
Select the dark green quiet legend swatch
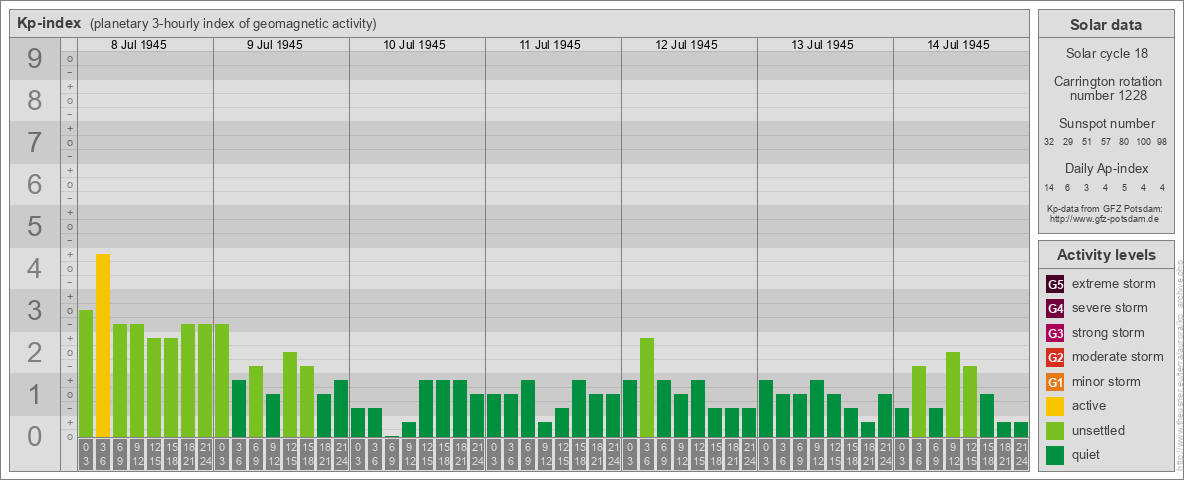[1055, 455]
